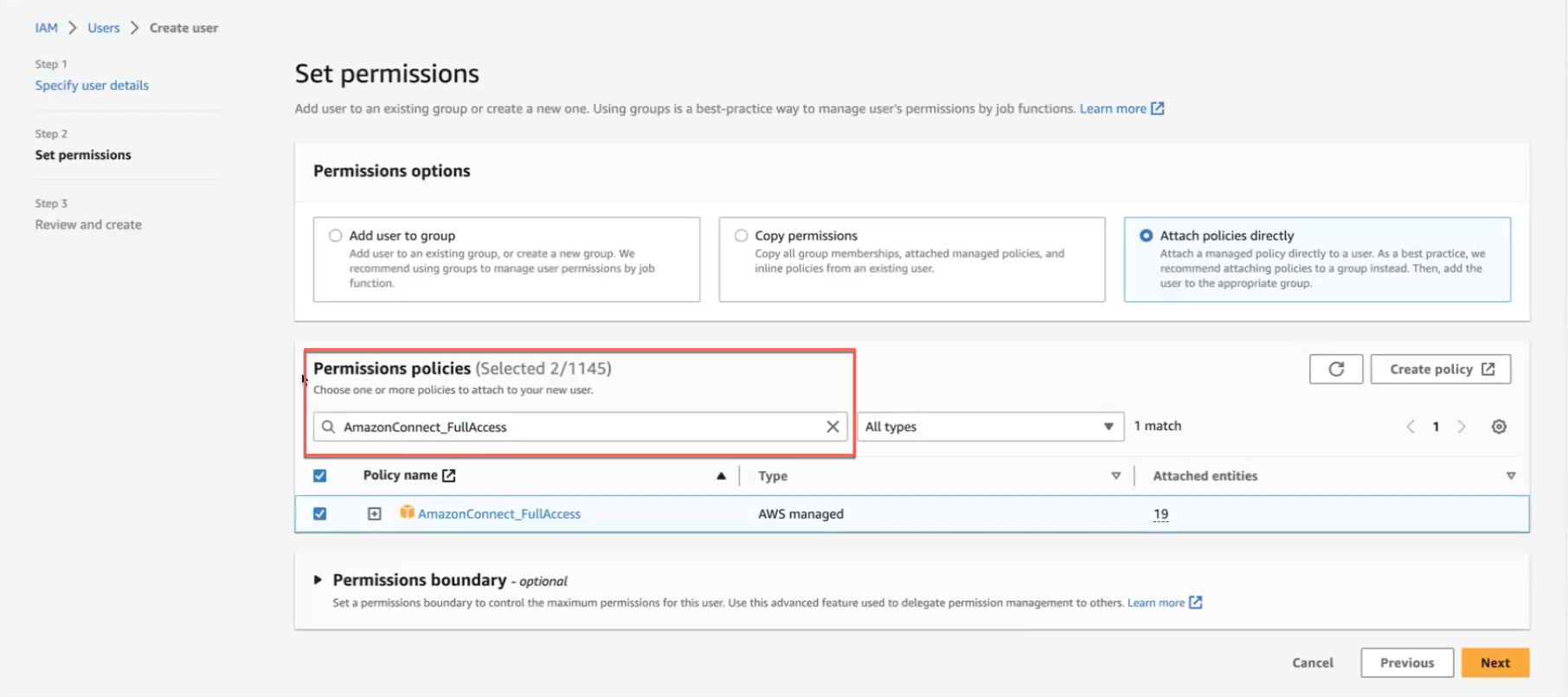The width and height of the screenshot is (1568, 697).
Task: Click sort arrow on Attached entities column
Action: [1511, 475]
